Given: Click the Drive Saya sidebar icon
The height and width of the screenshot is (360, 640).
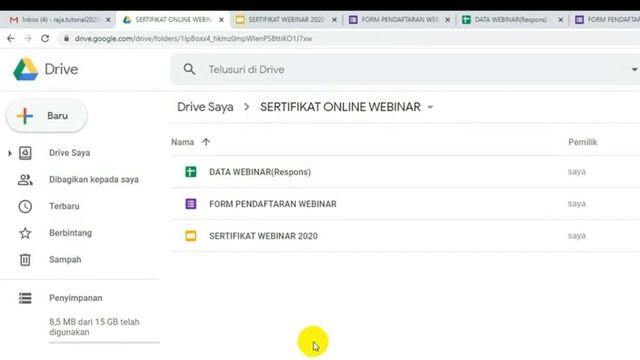Looking at the screenshot, I should (25, 153).
